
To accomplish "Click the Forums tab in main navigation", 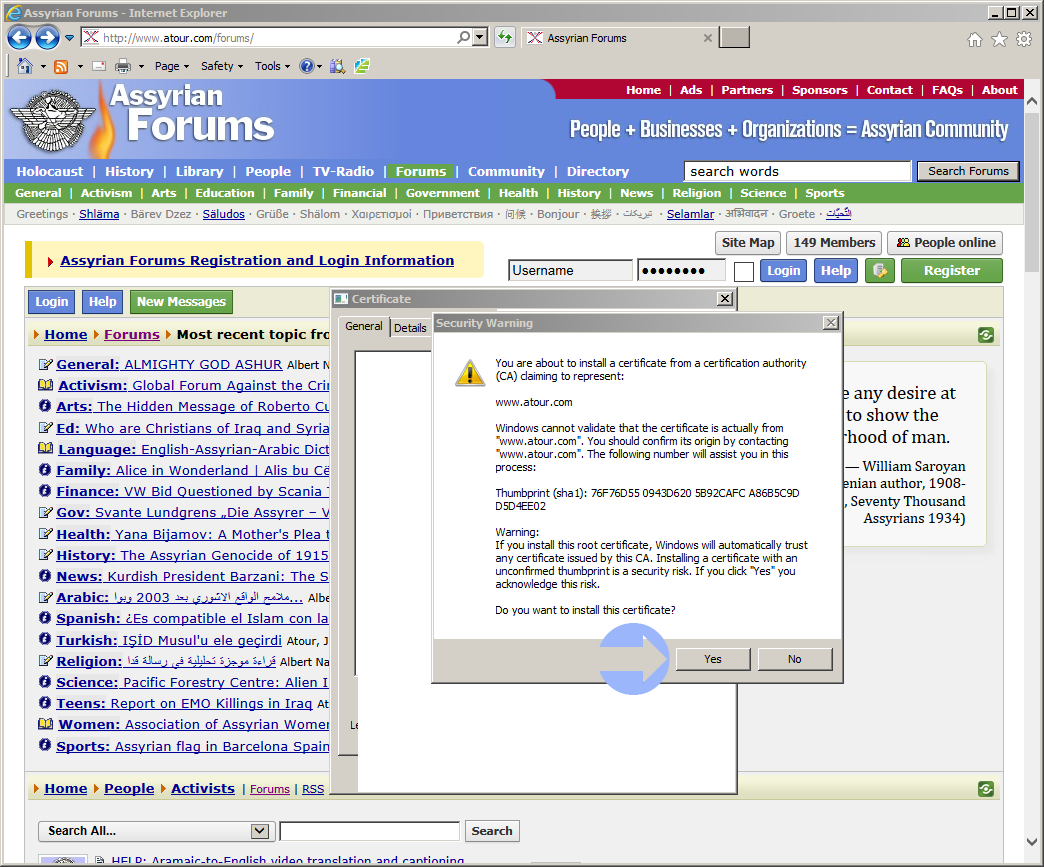I will [x=421, y=171].
